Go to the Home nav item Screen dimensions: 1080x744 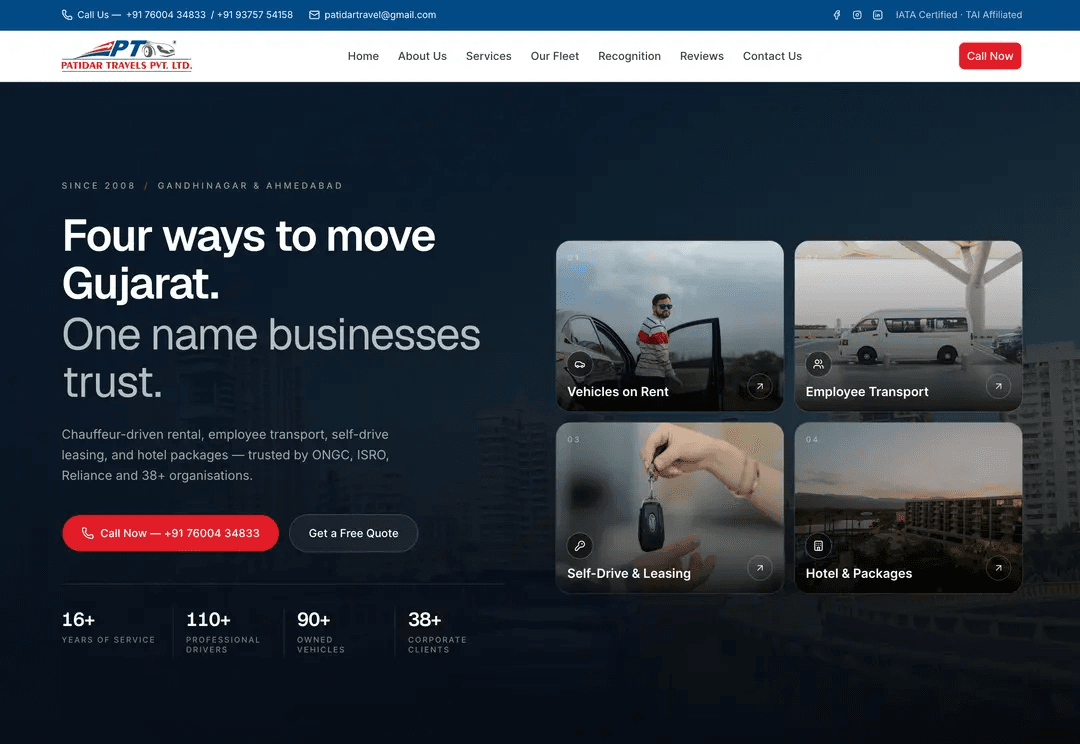point(363,56)
